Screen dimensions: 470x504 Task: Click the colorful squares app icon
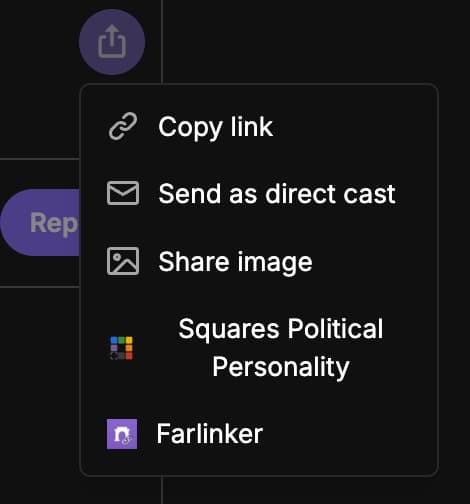pos(122,348)
